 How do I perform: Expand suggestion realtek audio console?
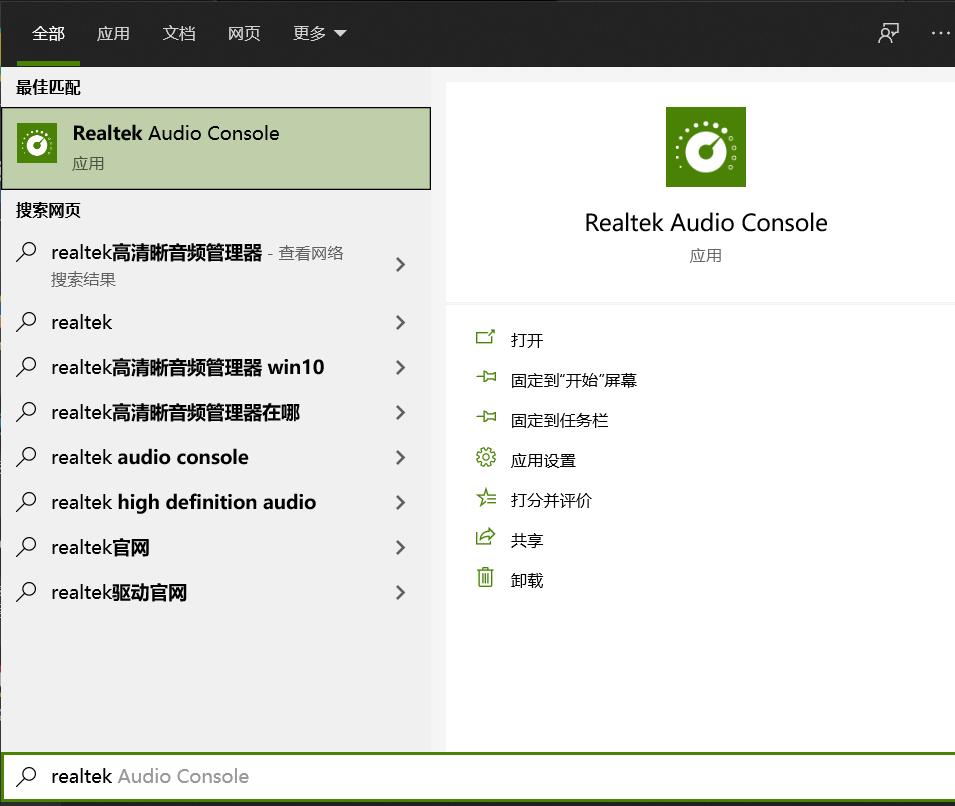tap(400, 457)
